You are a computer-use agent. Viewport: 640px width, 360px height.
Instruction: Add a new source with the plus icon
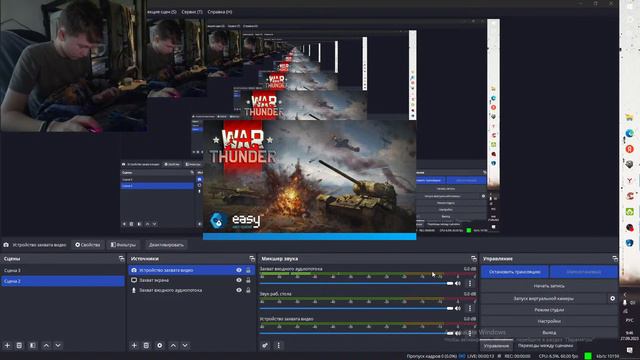[x=134, y=345]
